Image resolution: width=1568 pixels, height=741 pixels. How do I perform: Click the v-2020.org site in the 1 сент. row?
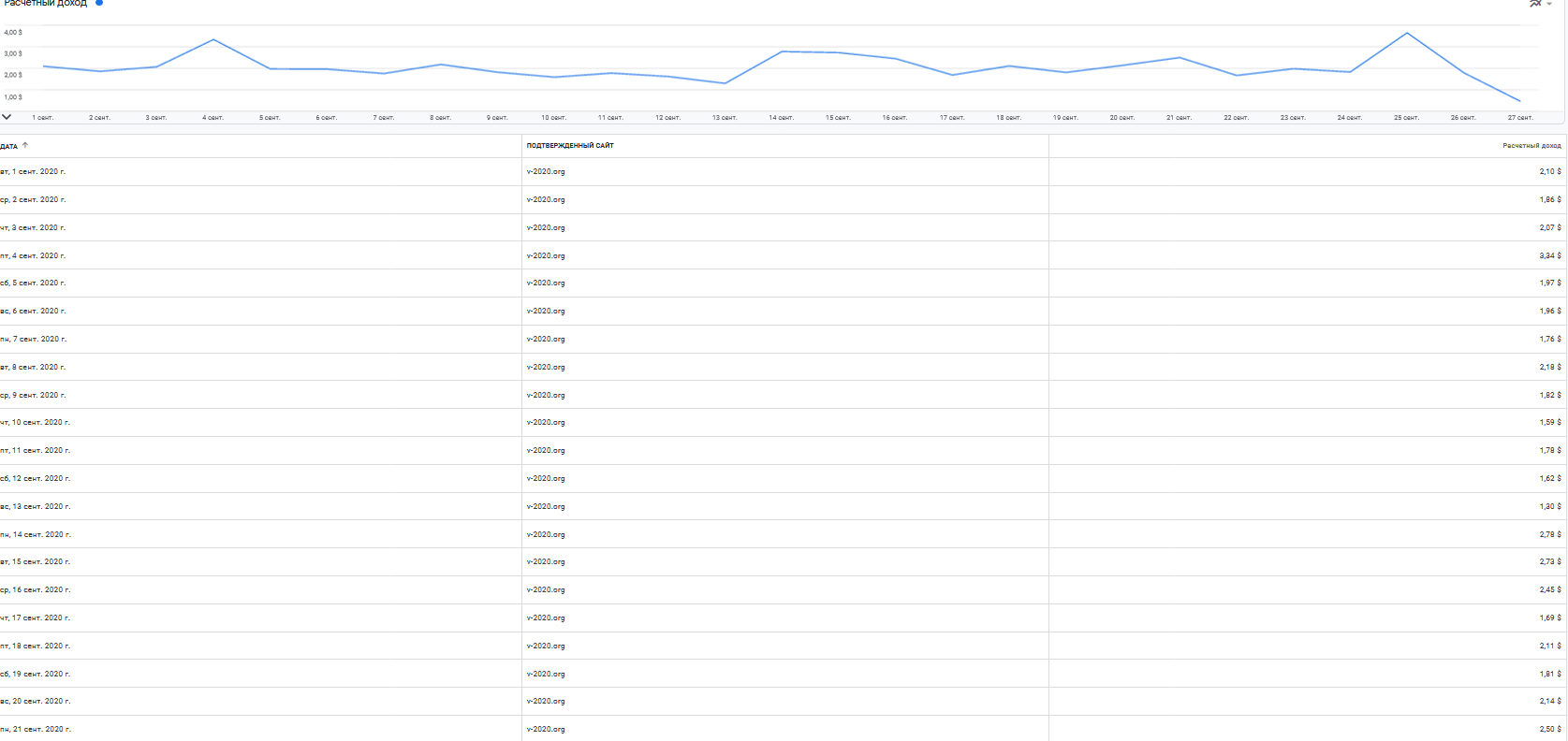coord(546,172)
